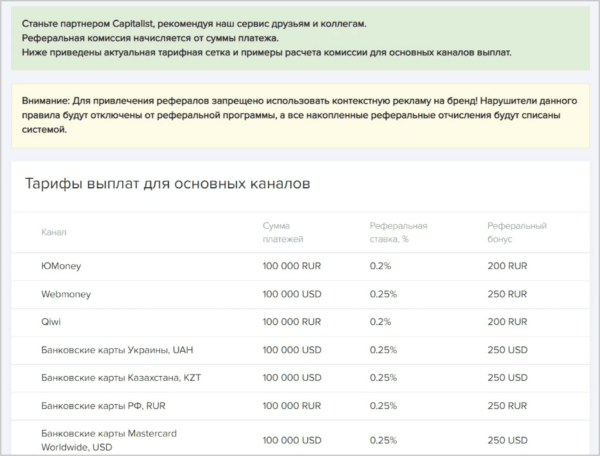The image size is (600, 456).
Task: Click the yellow 'Внимание' warning text
Action: coord(300,116)
